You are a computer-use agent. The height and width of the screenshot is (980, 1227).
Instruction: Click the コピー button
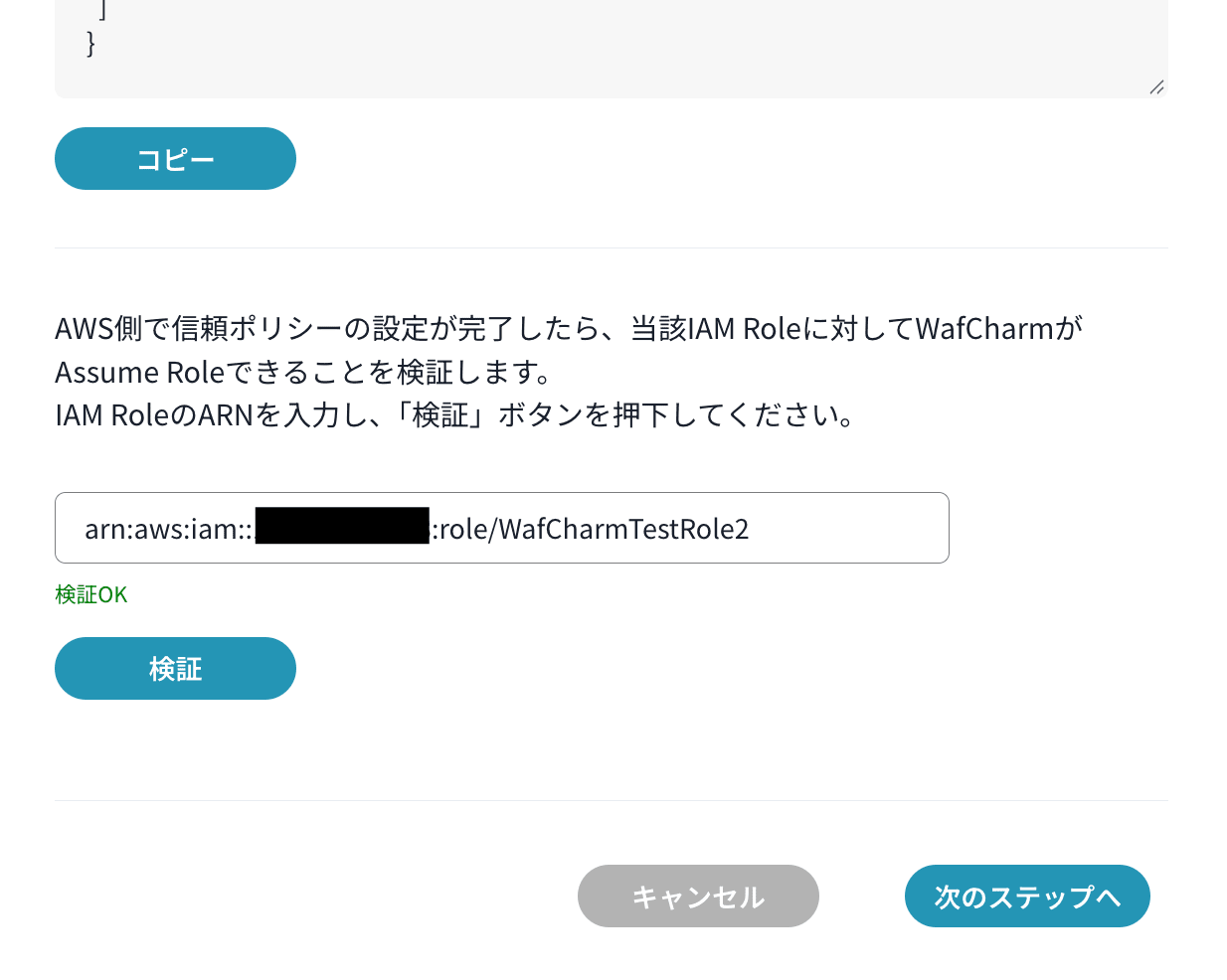click(x=175, y=159)
